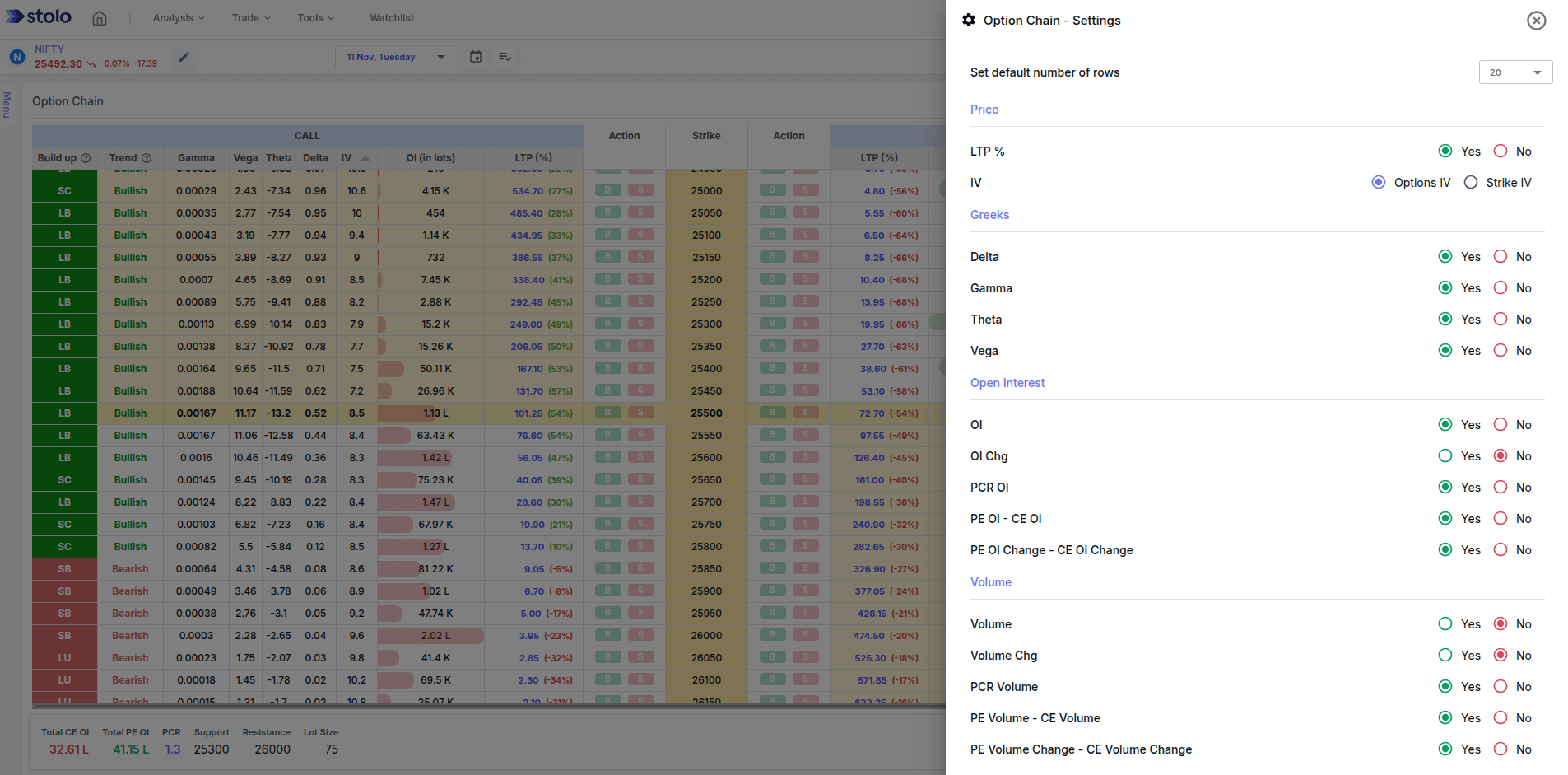Viewport: 1568px width, 775px height.
Task: Sort by the IV column arrow
Action: pyautogui.click(x=365, y=158)
